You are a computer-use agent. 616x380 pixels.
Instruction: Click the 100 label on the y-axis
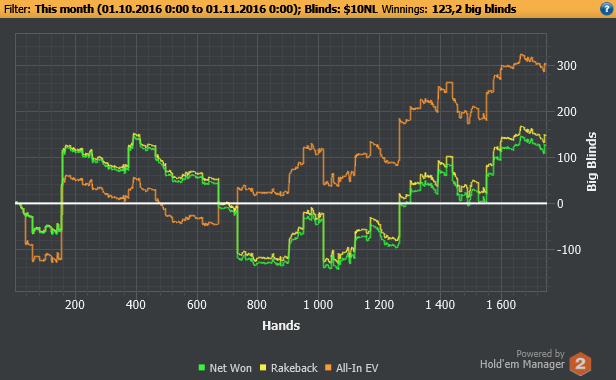(x=566, y=158)
